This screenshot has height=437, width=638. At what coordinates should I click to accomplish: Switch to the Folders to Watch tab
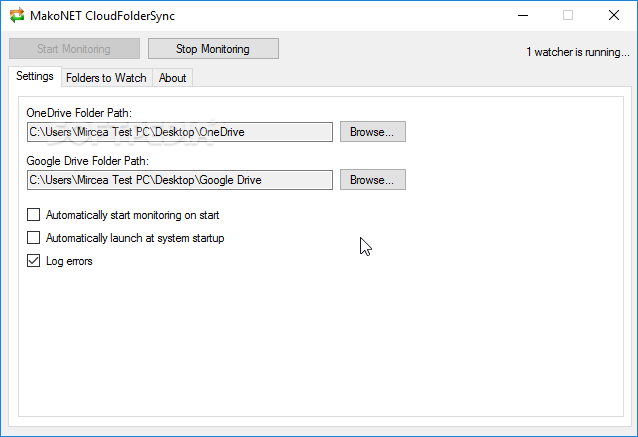106,78
